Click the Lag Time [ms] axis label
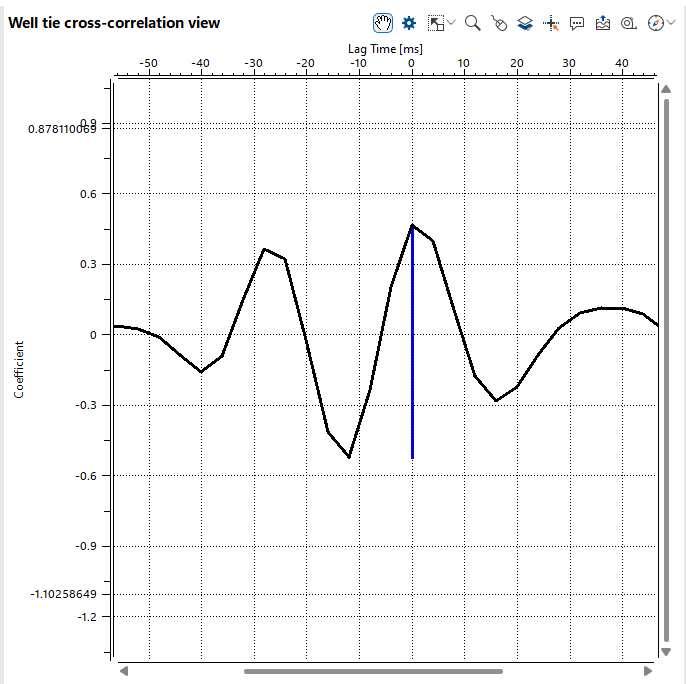Screen dimensions: 686x684 [x=386, y=48]
